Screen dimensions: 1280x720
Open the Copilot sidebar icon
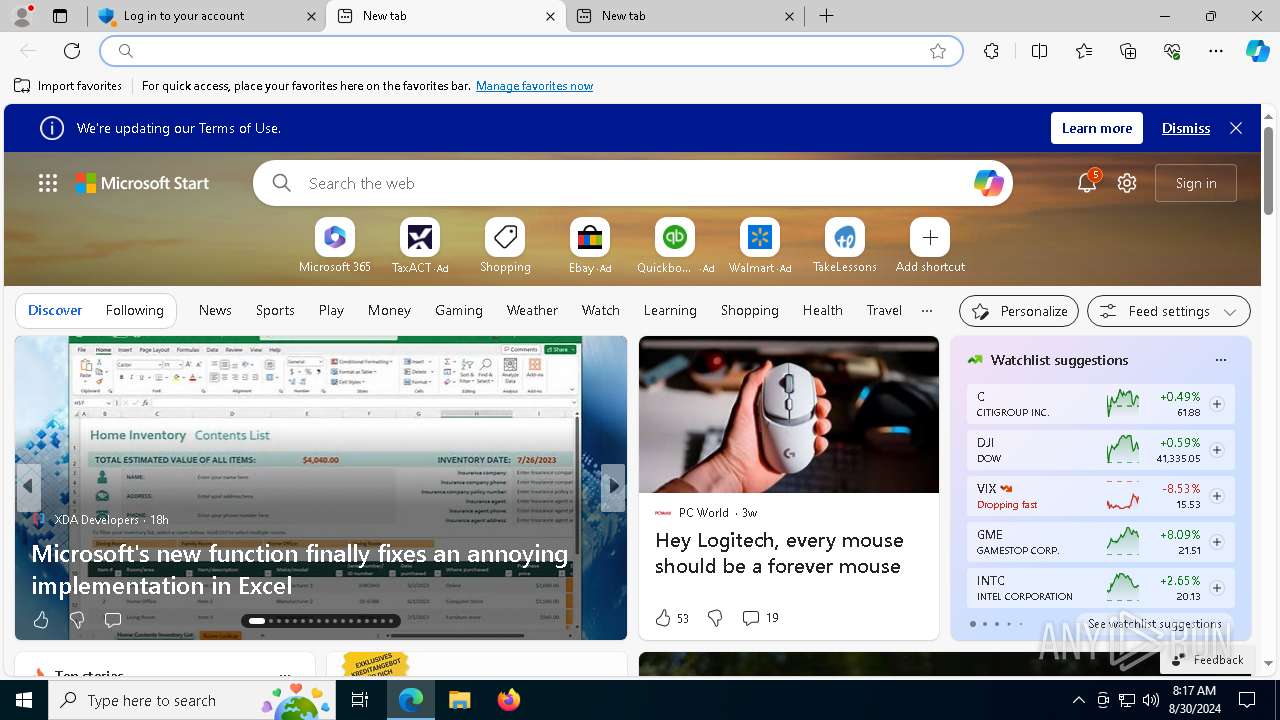click(1257, 51)
